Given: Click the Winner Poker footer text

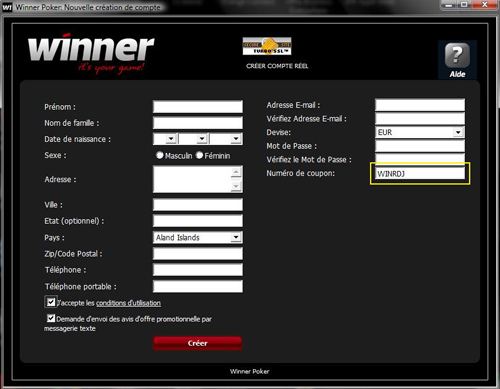Looking at the screenshot, I should pos(249,371).
